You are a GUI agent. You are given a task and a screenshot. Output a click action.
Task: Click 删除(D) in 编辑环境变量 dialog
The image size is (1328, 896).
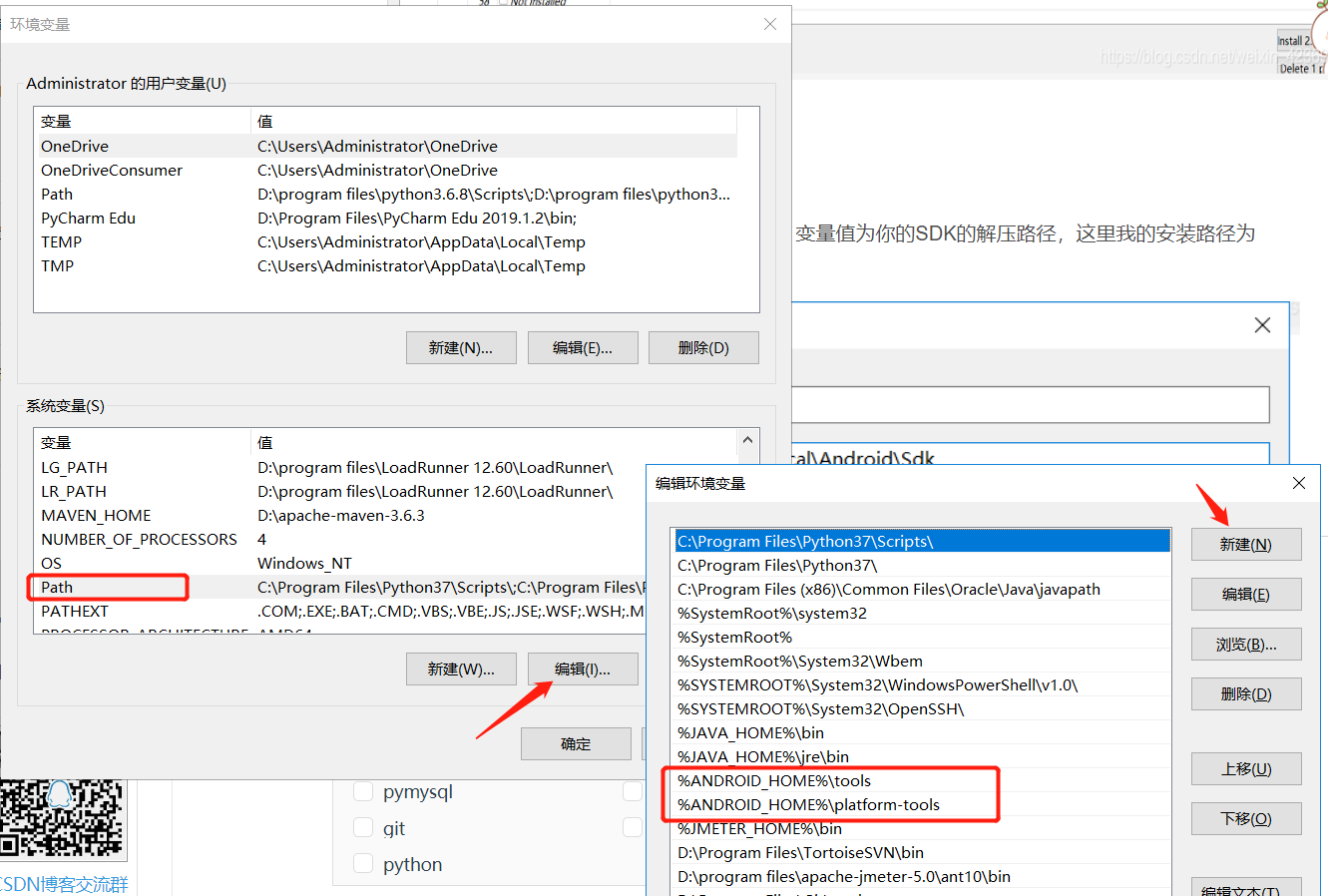pyautogui.click(x=1246, y=694)
